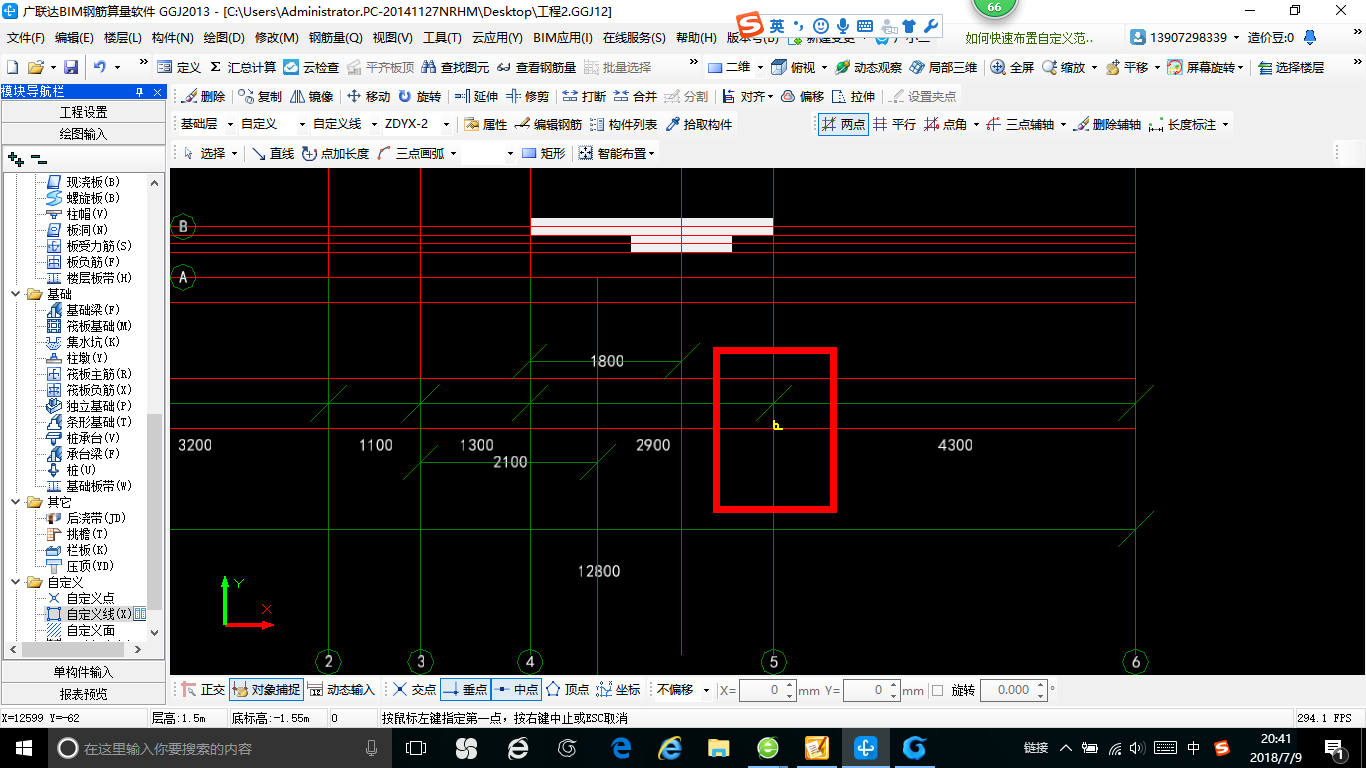Viewport: 1366px width, 768px height.
Task: Select 筏板基础(M) in the tree
Action: [x=98, y=326]
